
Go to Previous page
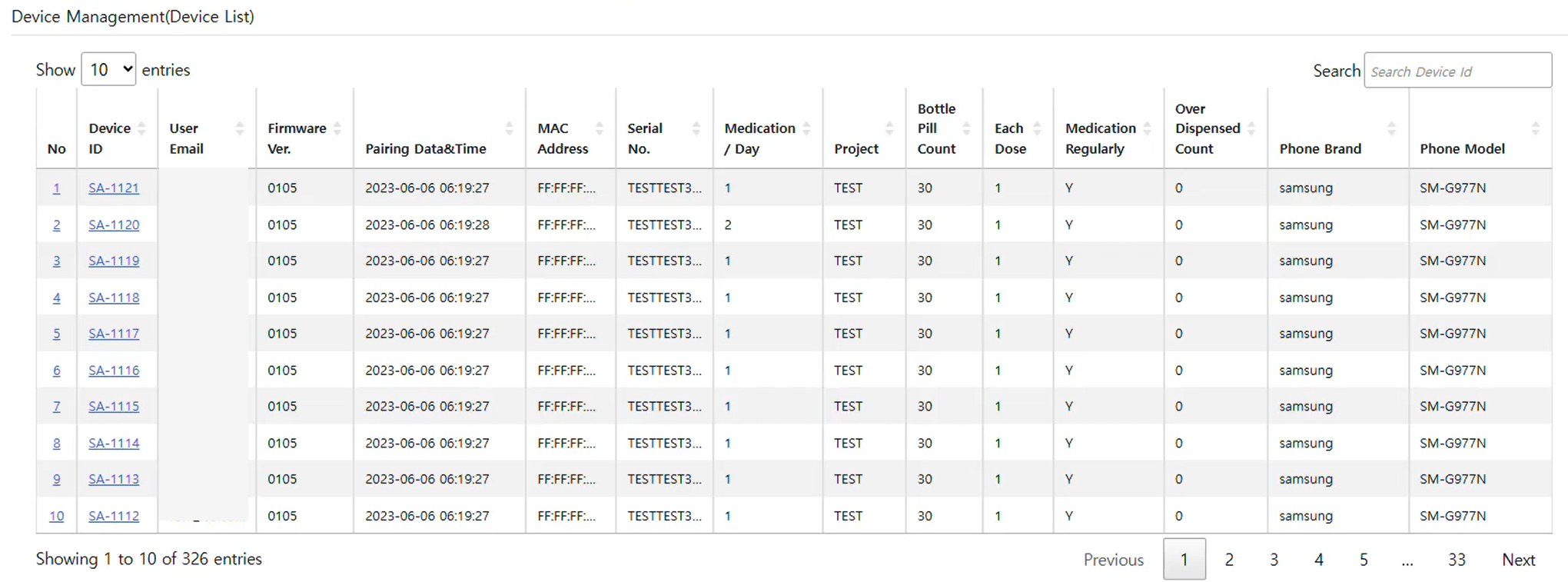[1113, 560]
